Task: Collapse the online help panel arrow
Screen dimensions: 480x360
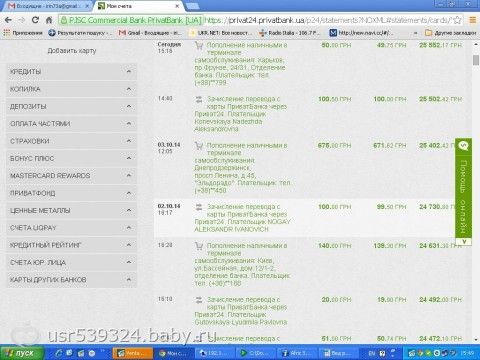Action: 463,241
